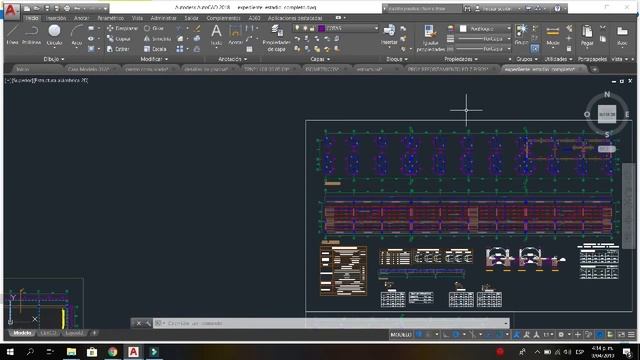
Task: Expand the Utilidades panel
Action: tap(558, 59)
